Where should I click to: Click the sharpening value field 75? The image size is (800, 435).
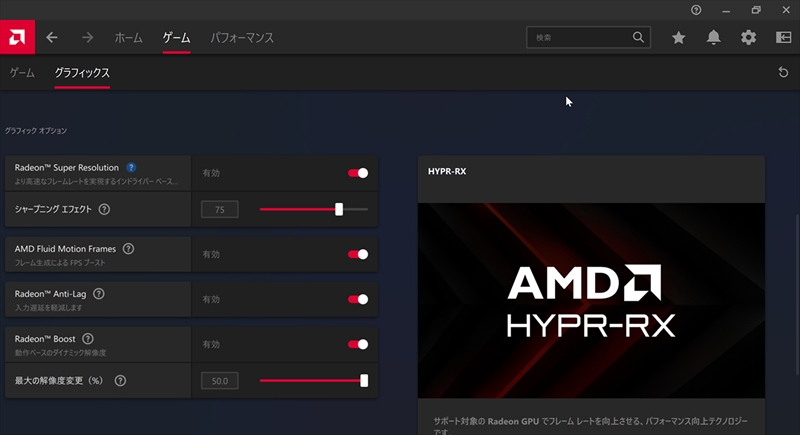tap(219, 209)
